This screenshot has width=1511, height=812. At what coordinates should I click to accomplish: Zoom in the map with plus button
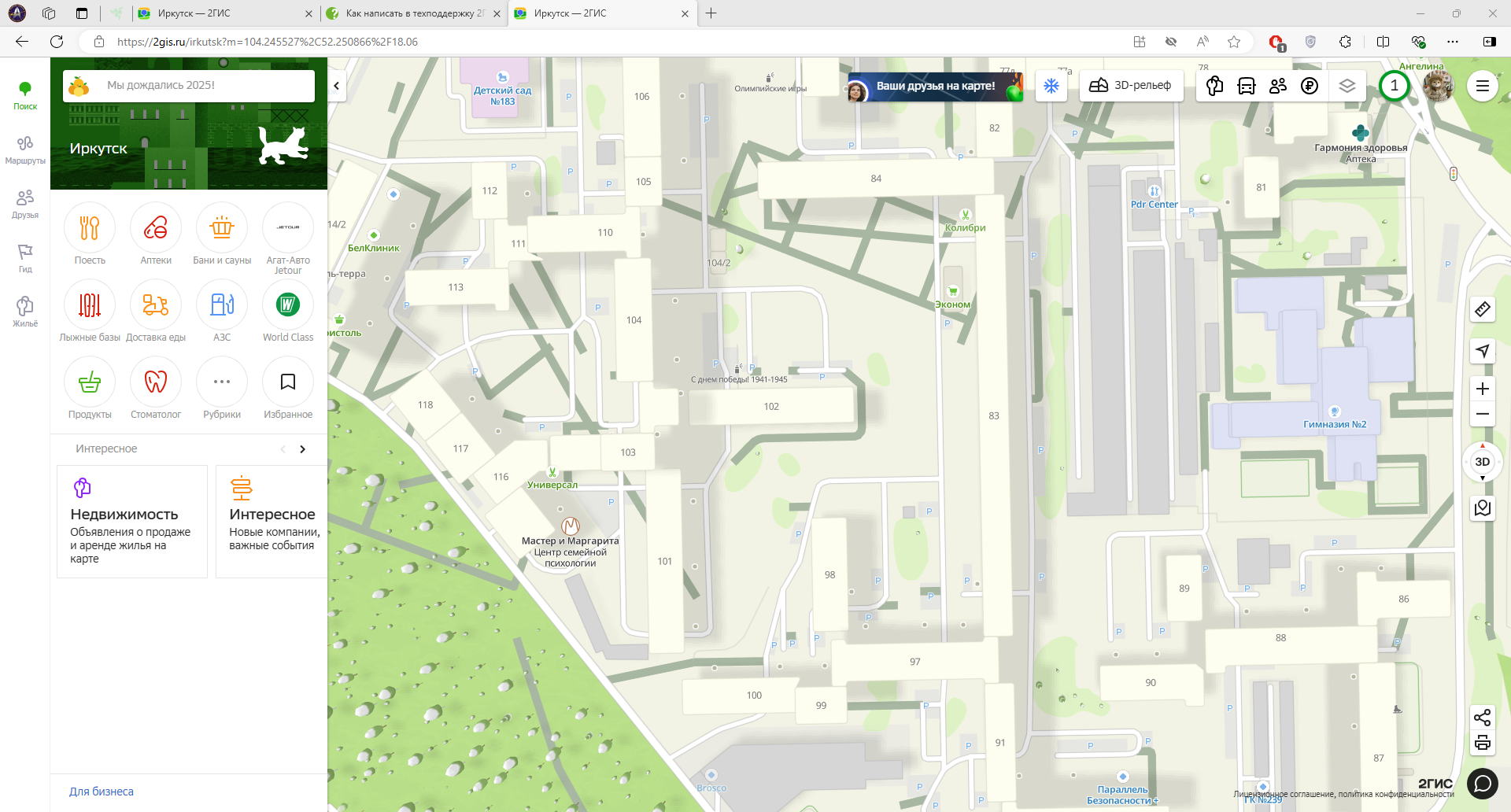pos(1482,389)
